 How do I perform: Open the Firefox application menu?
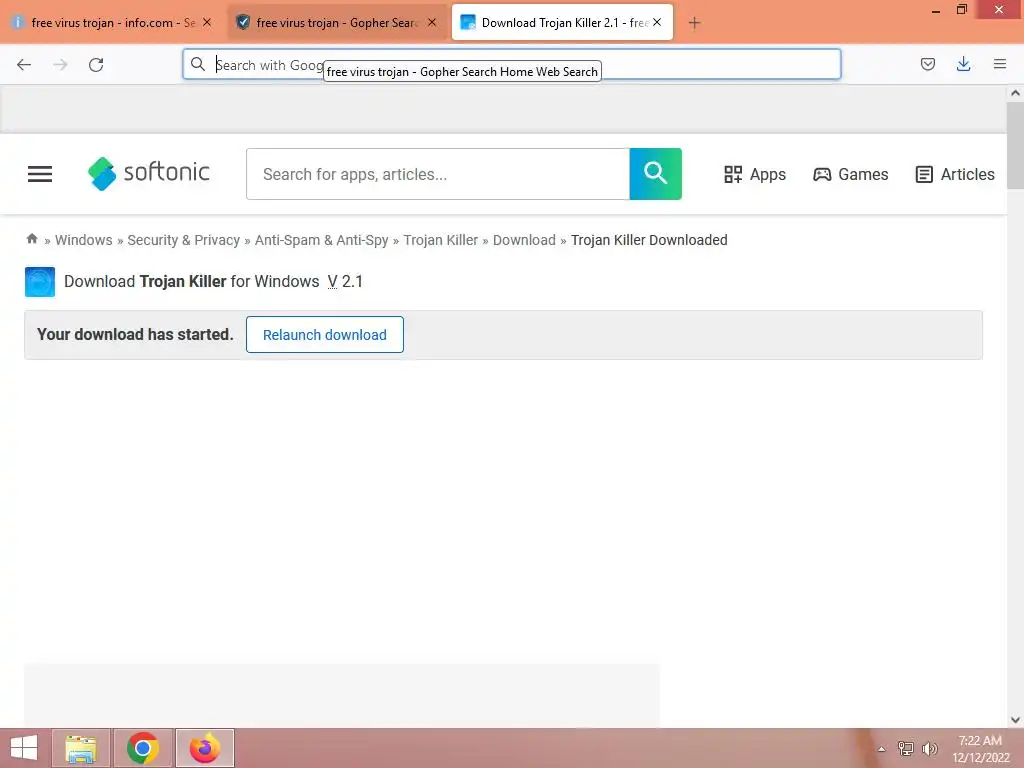click(999, 64)
